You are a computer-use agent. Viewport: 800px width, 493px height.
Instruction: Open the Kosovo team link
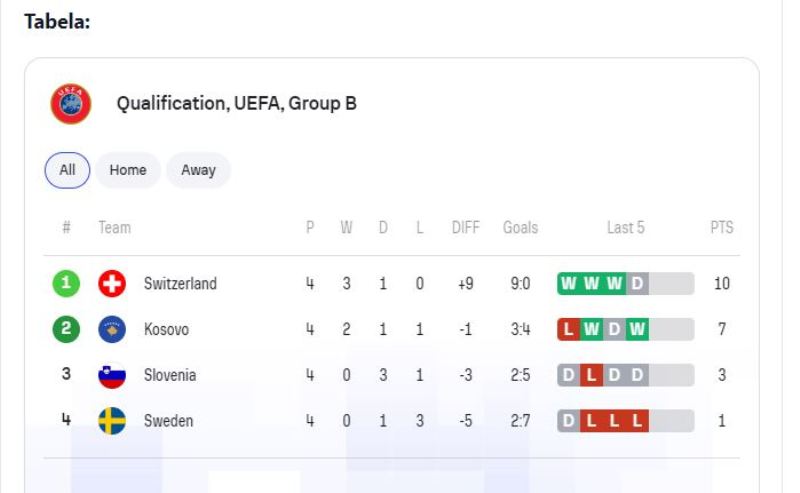click(x=166, y=330)
